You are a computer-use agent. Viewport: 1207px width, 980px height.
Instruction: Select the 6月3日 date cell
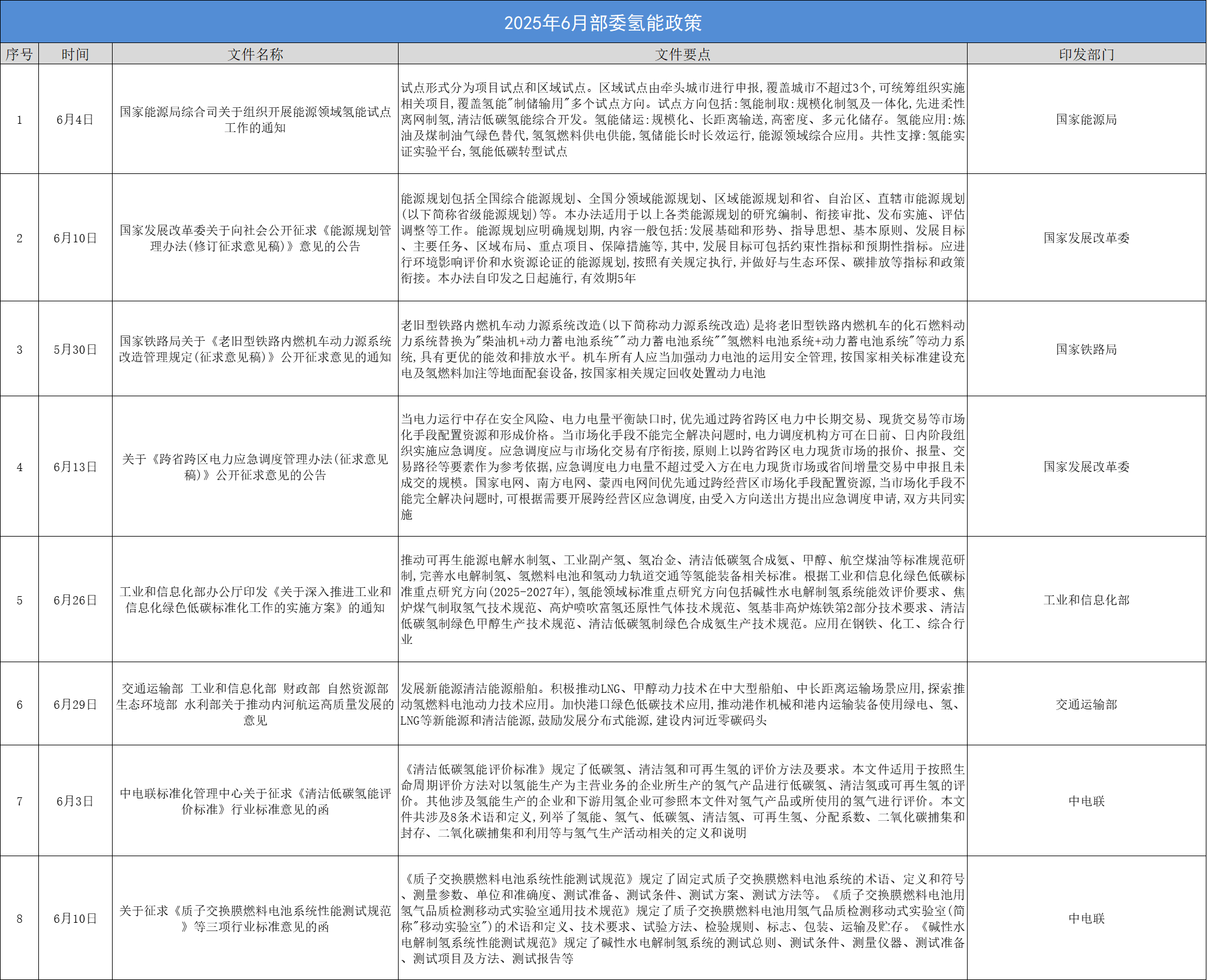[x=75, y=801]
